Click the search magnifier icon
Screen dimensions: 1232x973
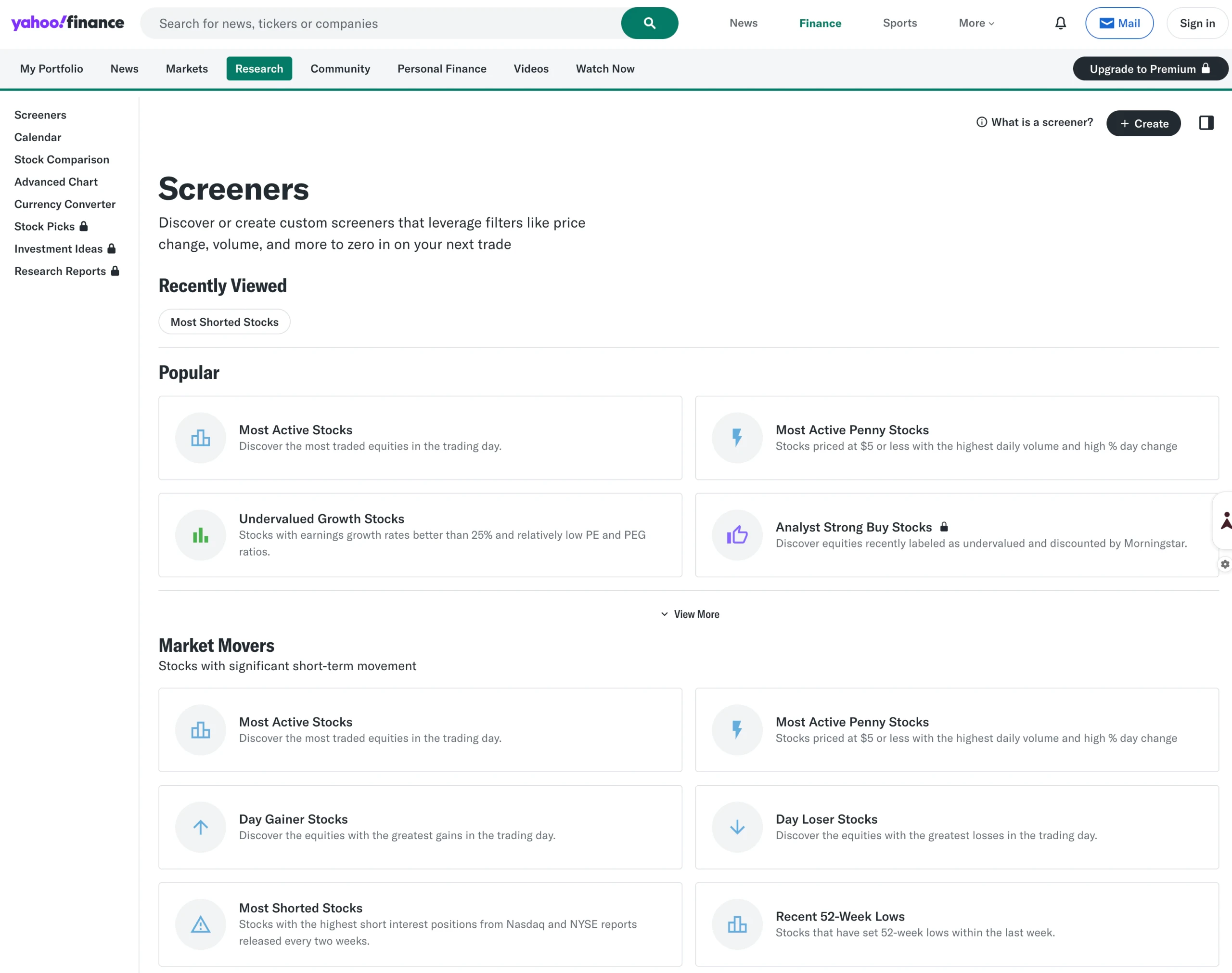[649, 23]
